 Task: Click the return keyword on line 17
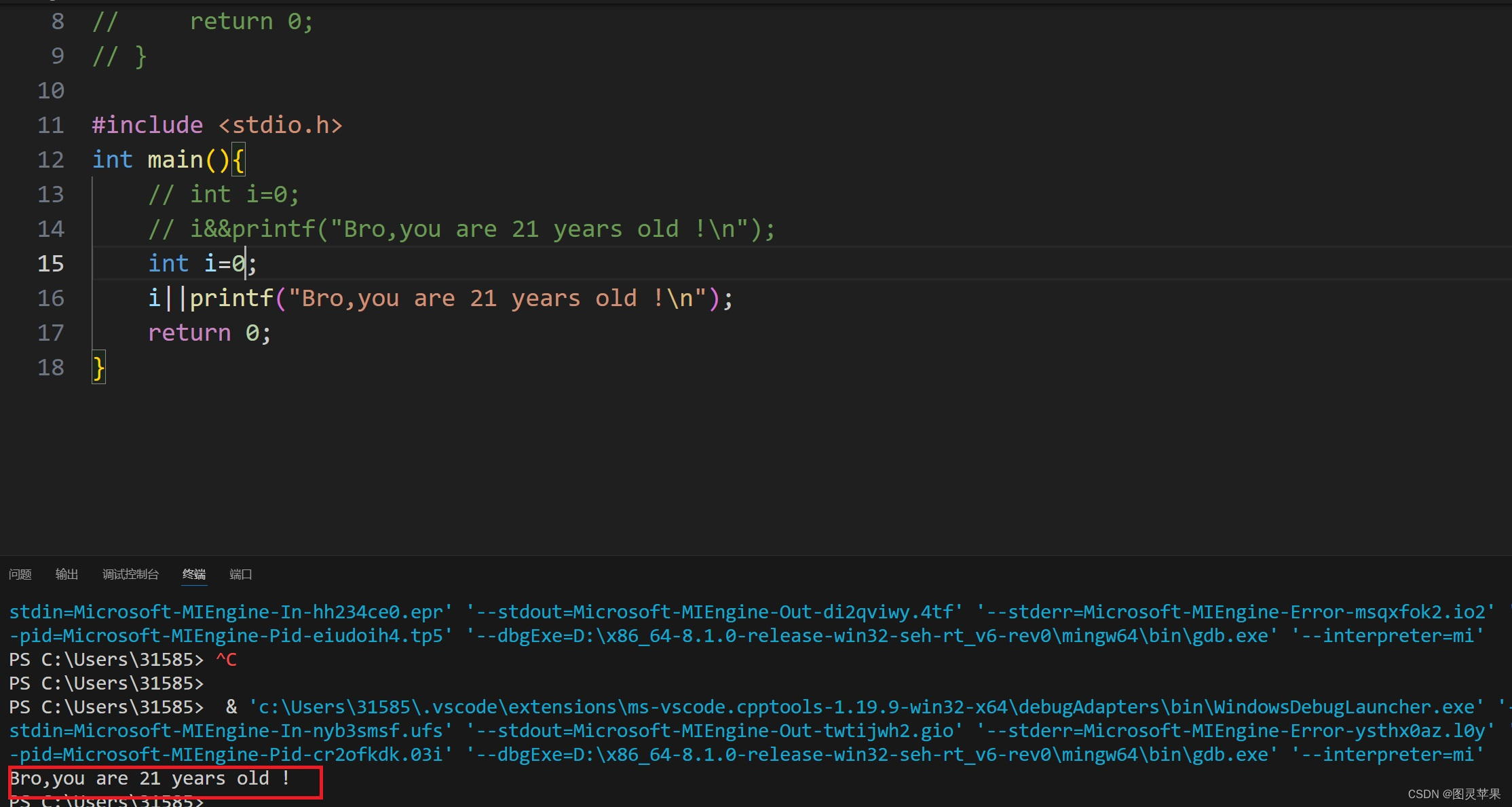coord(189,333)
